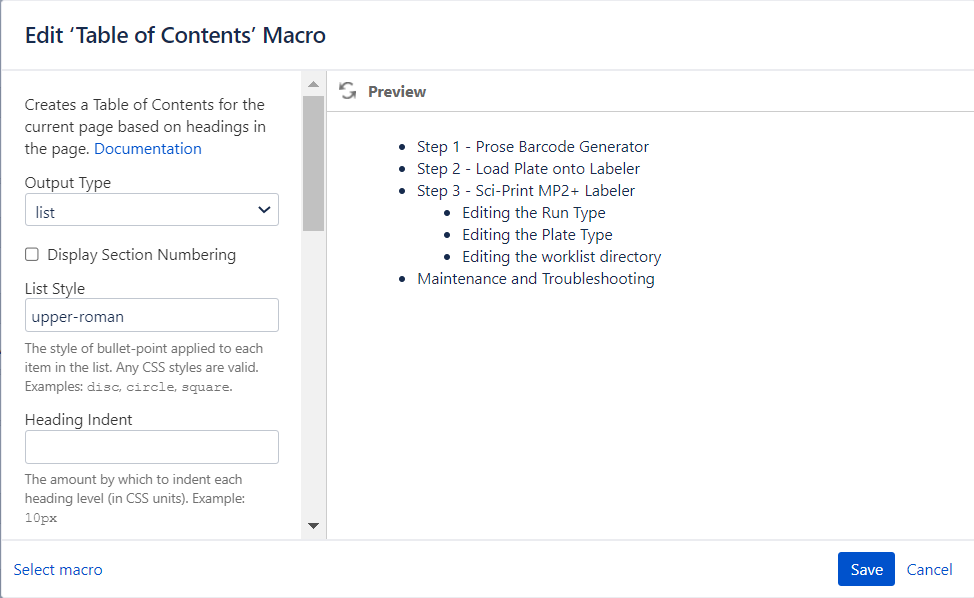Save the Table of Contents macro

click(x=866, y=569)
